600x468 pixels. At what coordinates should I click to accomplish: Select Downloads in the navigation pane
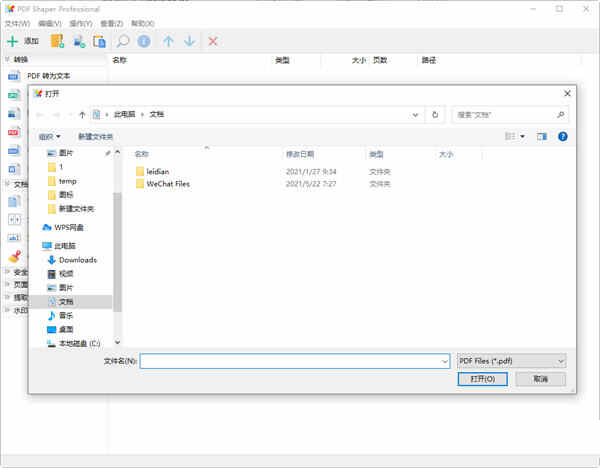(77, 260)
